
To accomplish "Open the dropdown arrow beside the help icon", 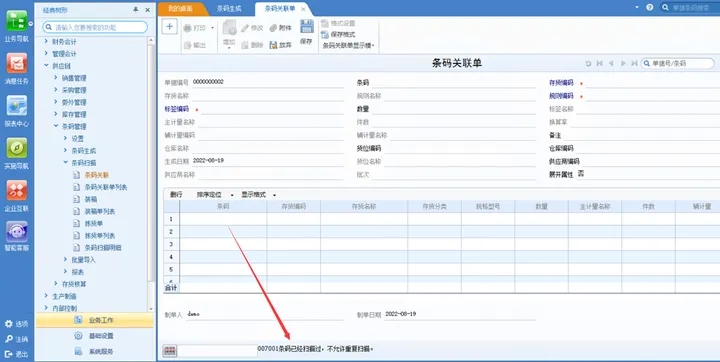I will (x=637, y=7).
